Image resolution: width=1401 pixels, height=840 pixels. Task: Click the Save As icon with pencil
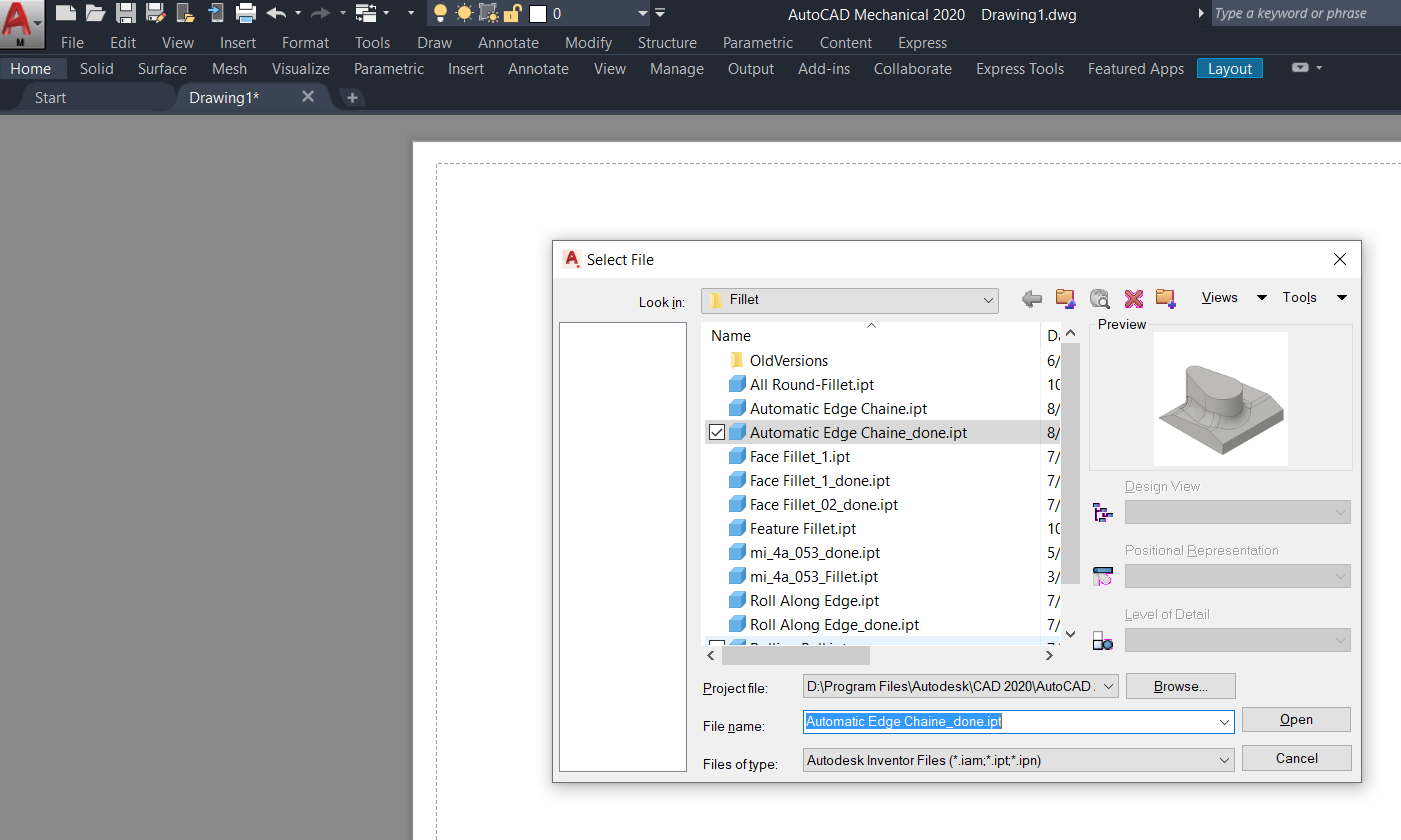coord(156,13)
